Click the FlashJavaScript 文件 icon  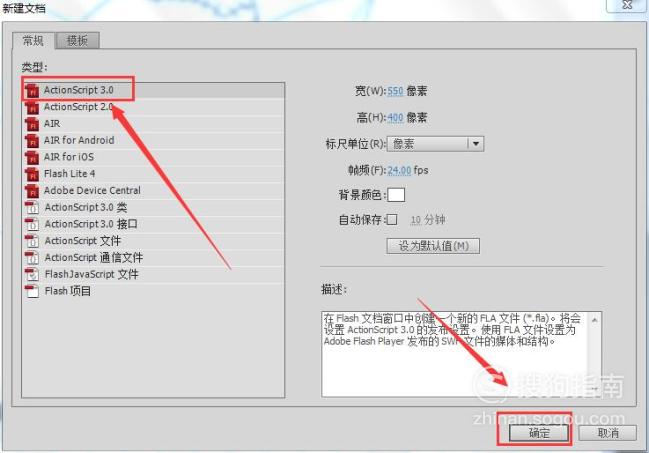pyautogui.click(x=32, y=275)
